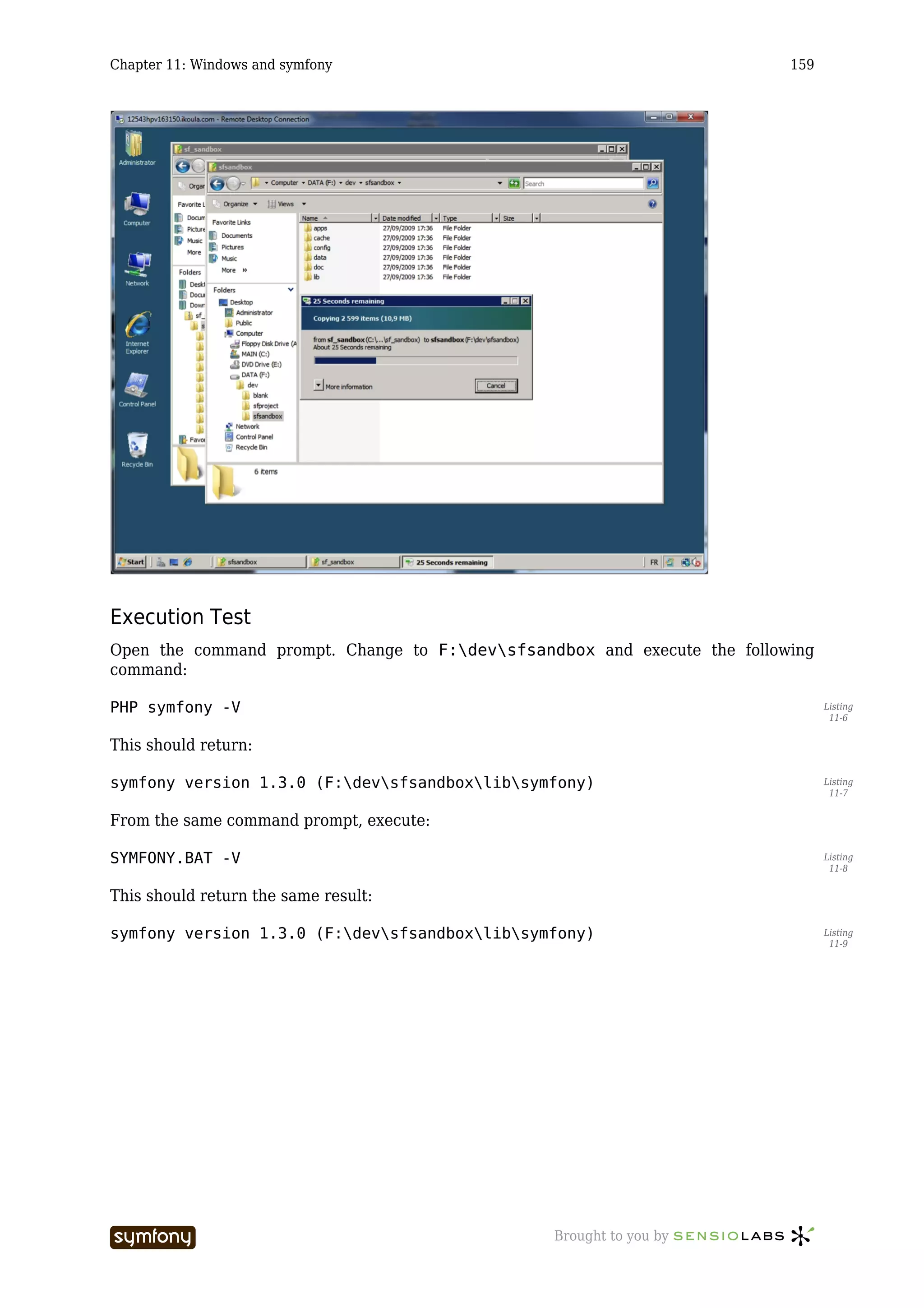Open the Computer desktop icon
The image size is (924, 1308).
pyautogui.click(x=137, y=209)
